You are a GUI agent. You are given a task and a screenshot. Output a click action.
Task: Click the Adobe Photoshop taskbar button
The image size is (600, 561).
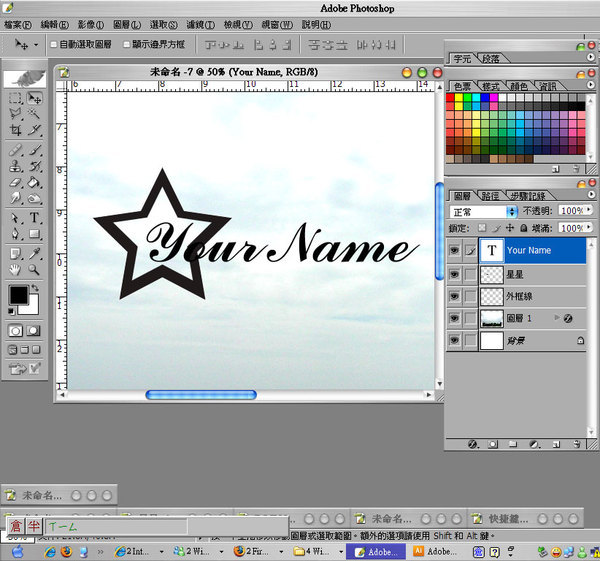coord(379,551)
